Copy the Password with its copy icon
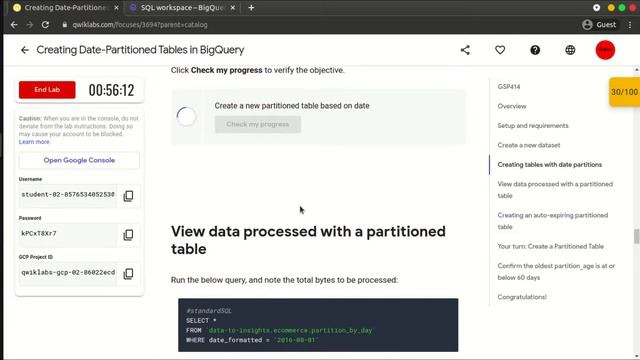Viewport: 640px width, 360px height. 128,235
